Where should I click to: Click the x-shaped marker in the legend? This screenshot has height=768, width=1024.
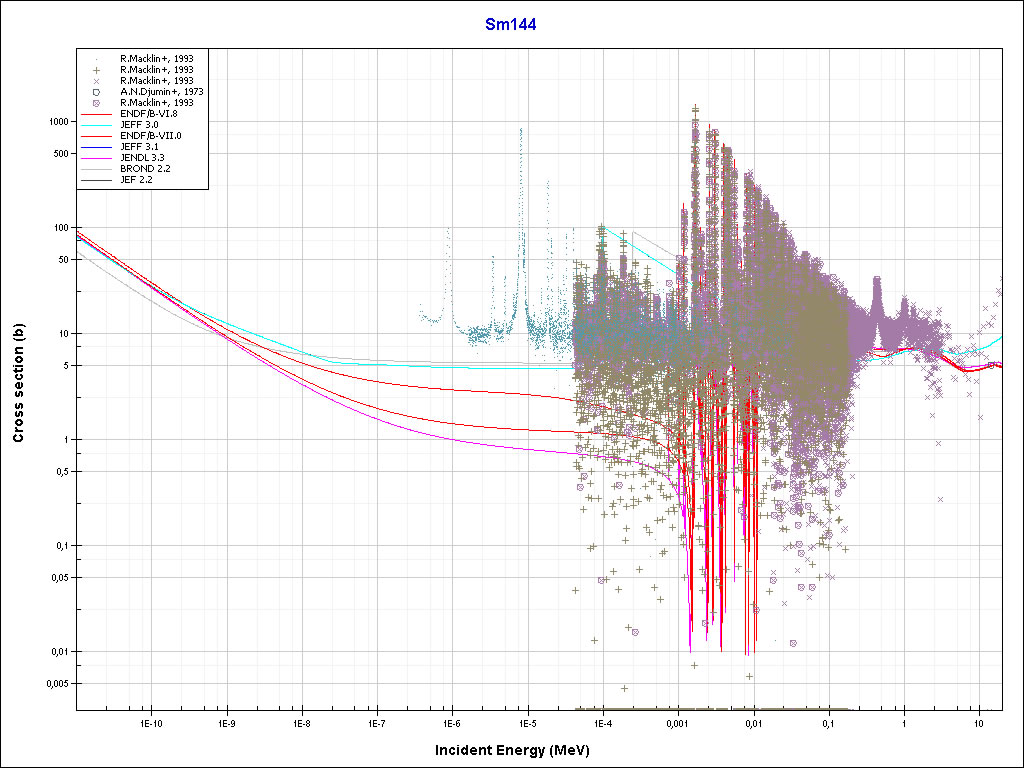tap(98, 80)
